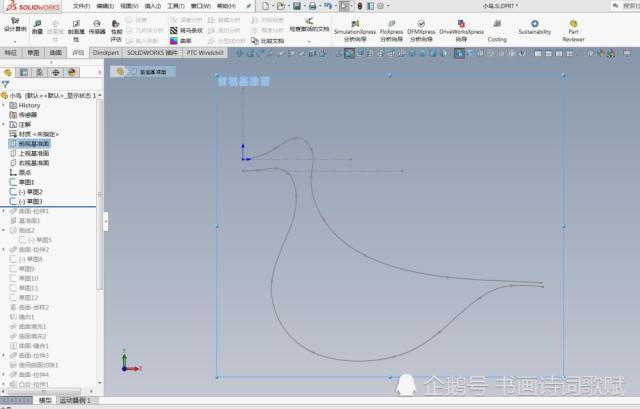Open the Sensor (传感器) tool

(97, 27)
